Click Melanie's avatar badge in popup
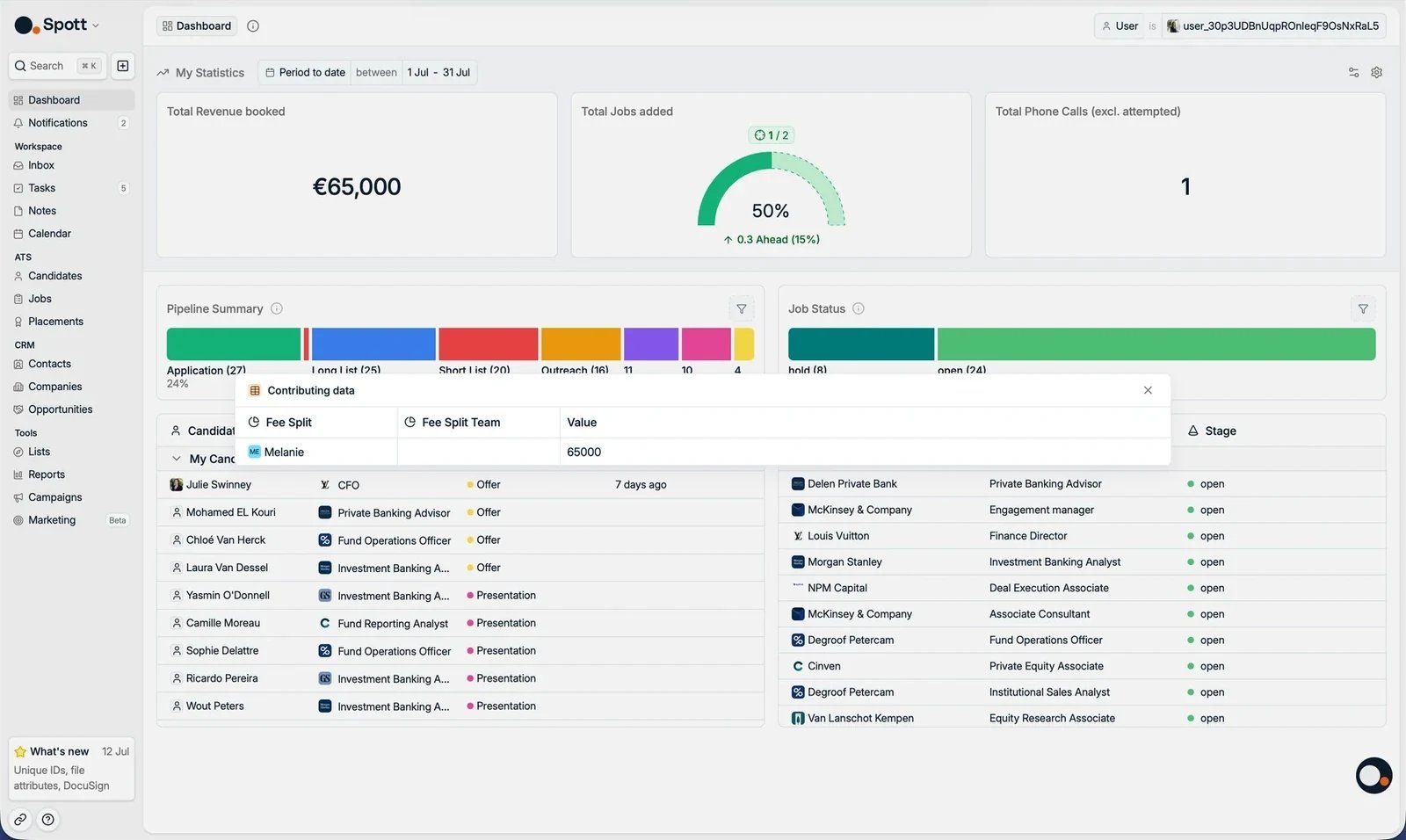The width and height of the screenshot is (1406, 840). click(255, 453)
